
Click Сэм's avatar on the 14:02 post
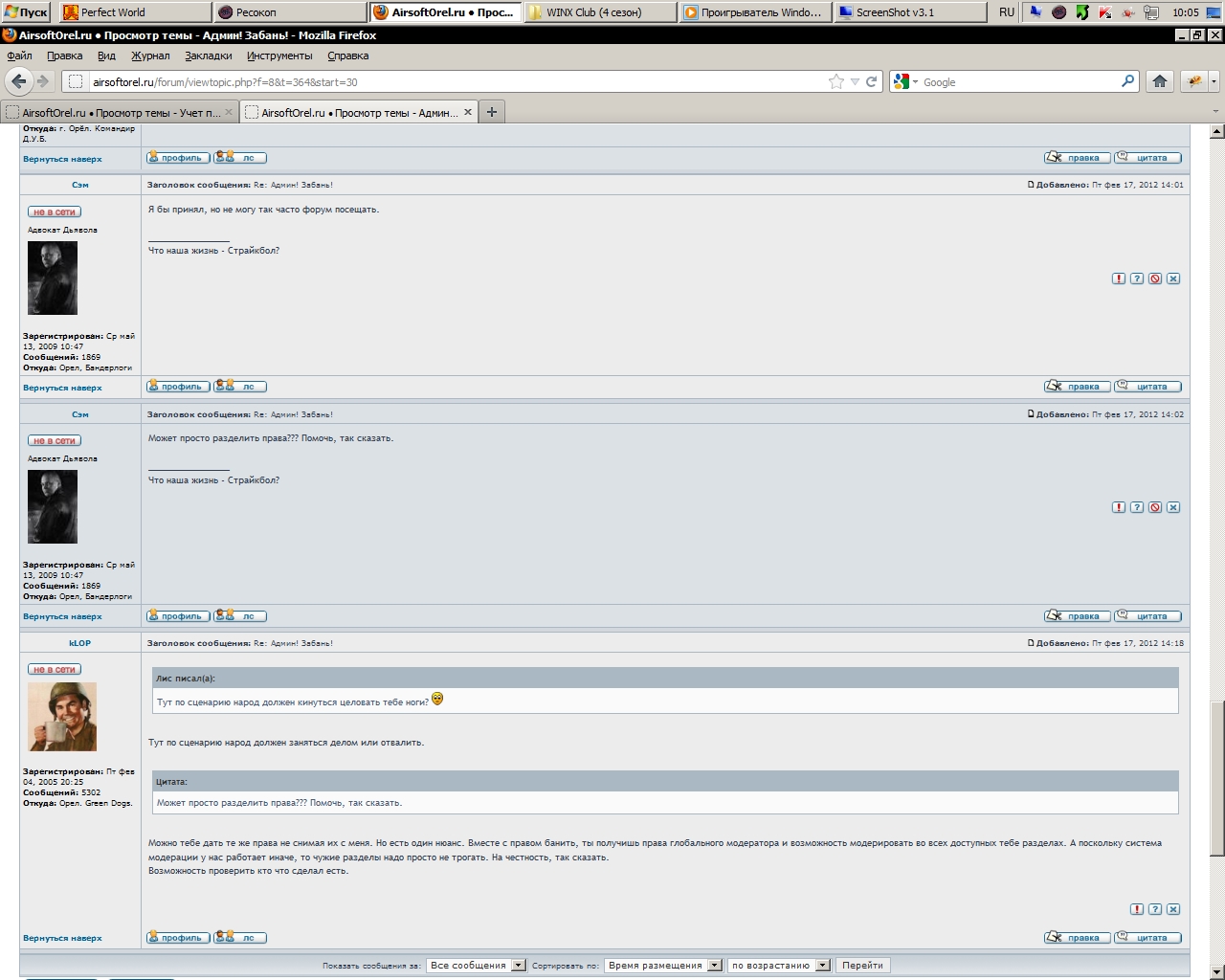[x=53, y=507]
